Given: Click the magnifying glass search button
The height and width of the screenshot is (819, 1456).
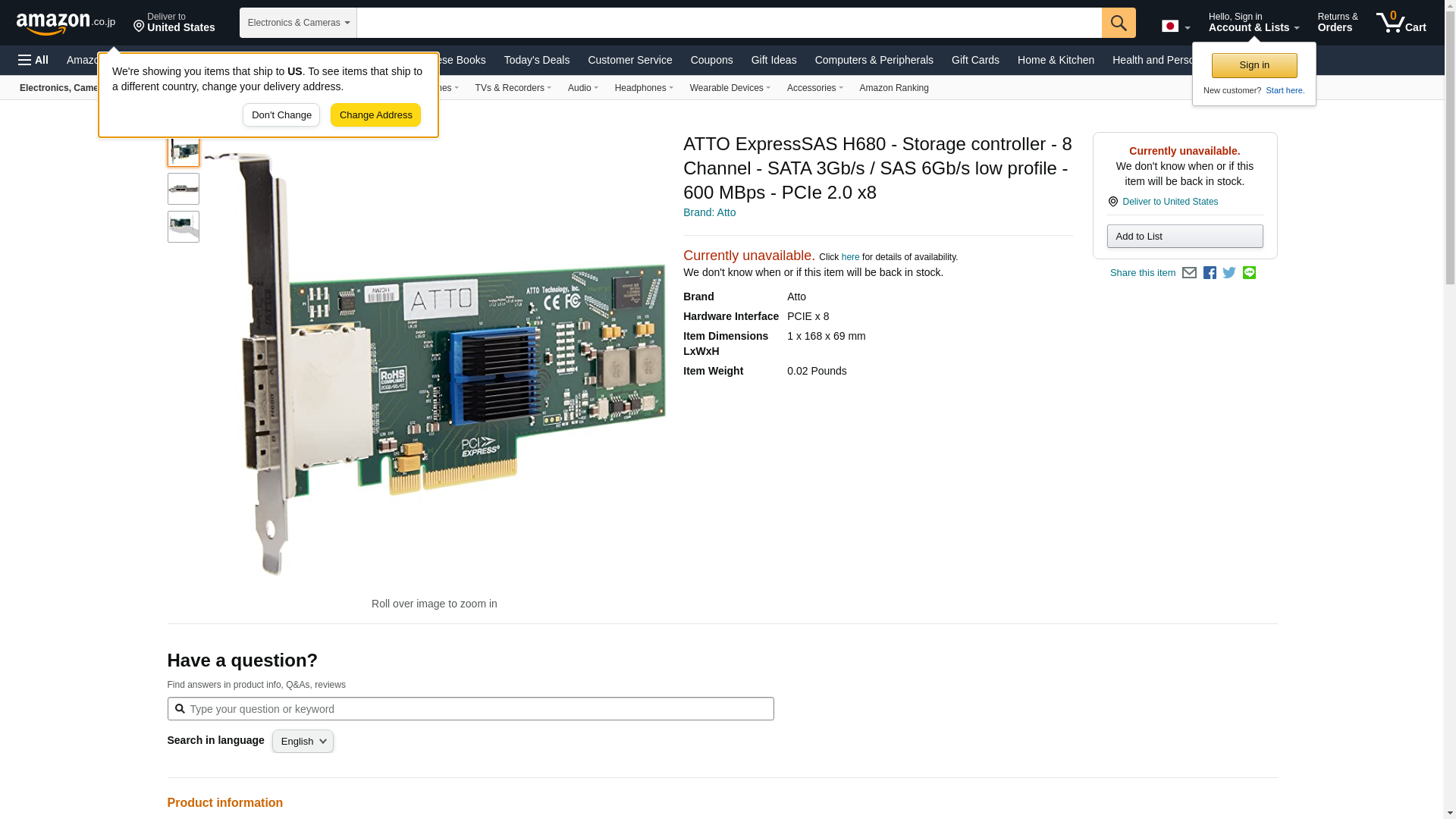Looking at the screenshot, I should [1118, 23].
